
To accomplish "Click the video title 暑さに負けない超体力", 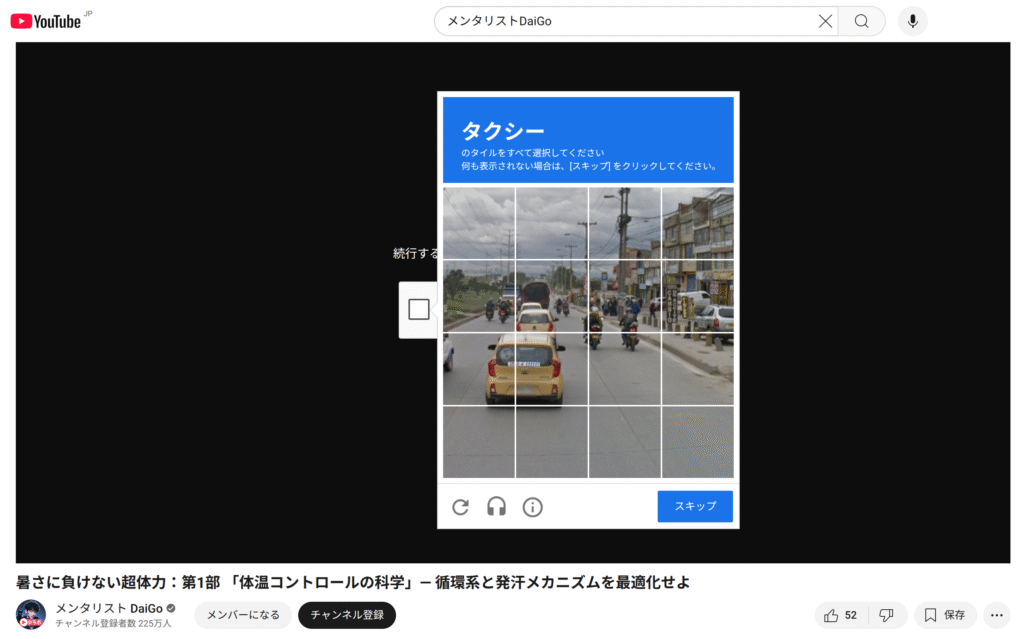I will coord(352,582).
